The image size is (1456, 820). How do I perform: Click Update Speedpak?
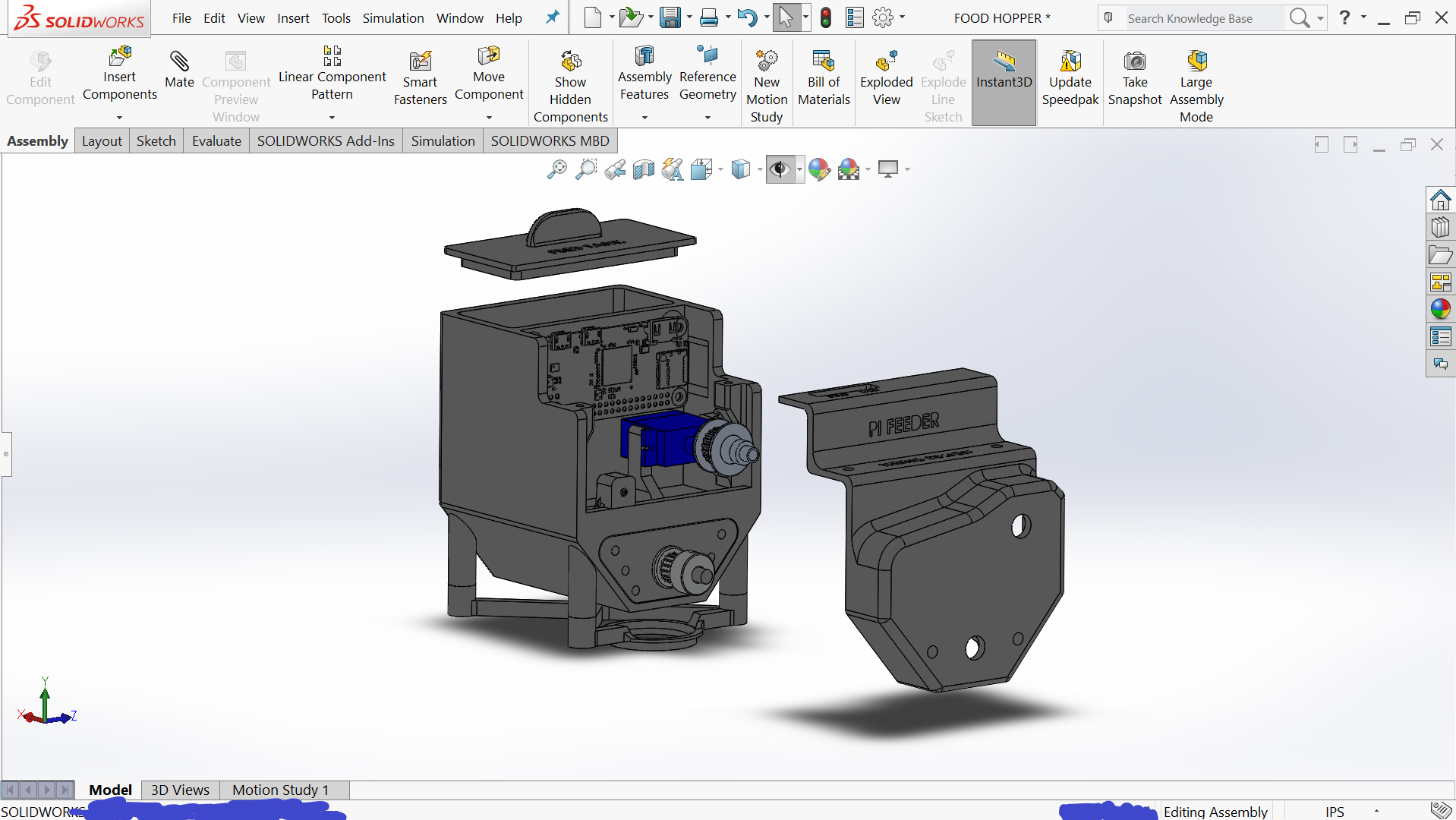(1070, 78)
